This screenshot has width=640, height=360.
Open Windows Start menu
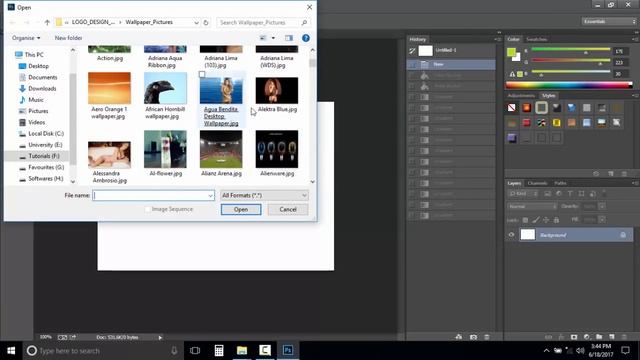coord(11,350)
